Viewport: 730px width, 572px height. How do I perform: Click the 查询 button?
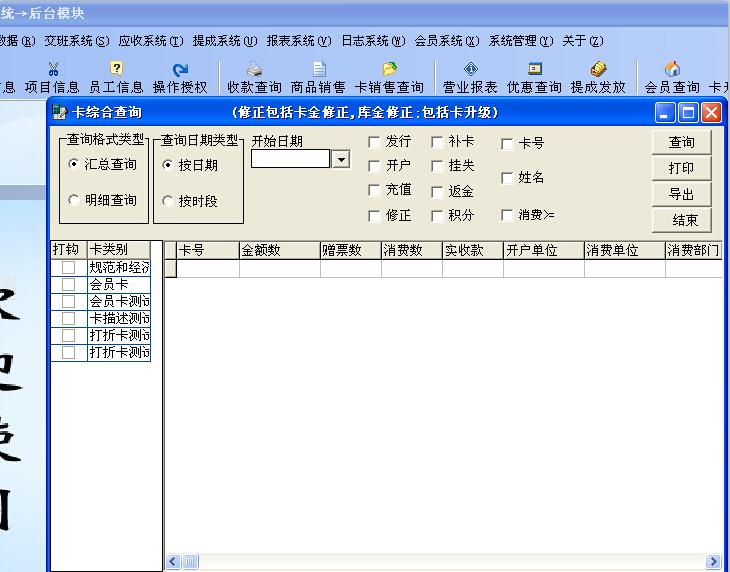coord(682,142)
